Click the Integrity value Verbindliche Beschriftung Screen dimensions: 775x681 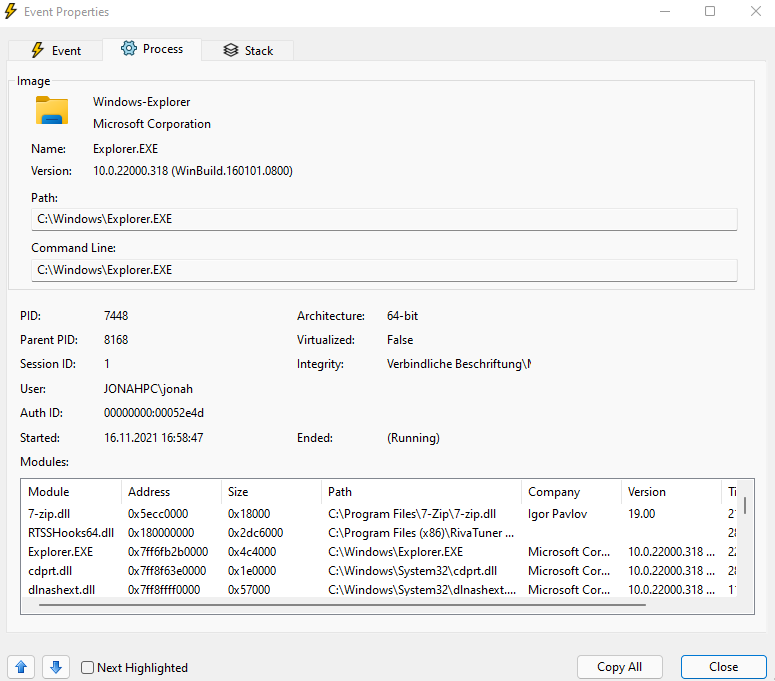tap(459, 364)
